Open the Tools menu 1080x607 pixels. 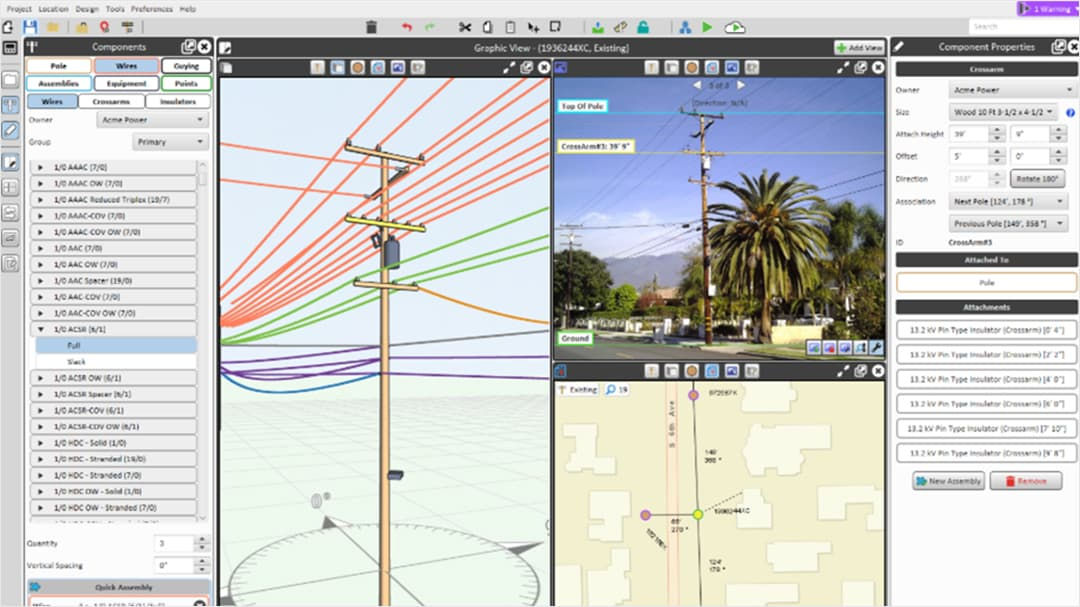point(113,8)
